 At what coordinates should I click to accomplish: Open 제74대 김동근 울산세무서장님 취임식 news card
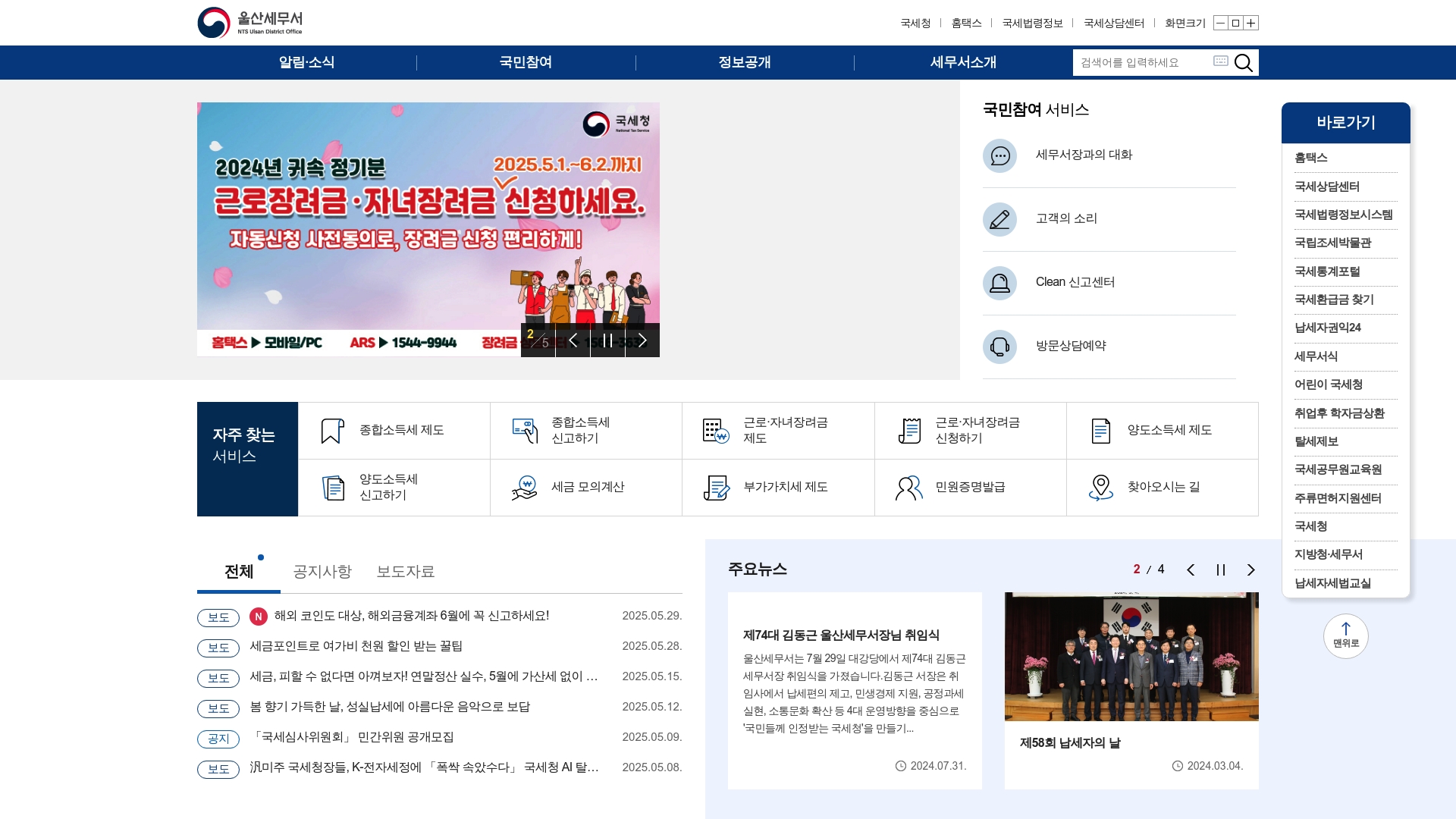pyautogui.click(x=855, y=691)
